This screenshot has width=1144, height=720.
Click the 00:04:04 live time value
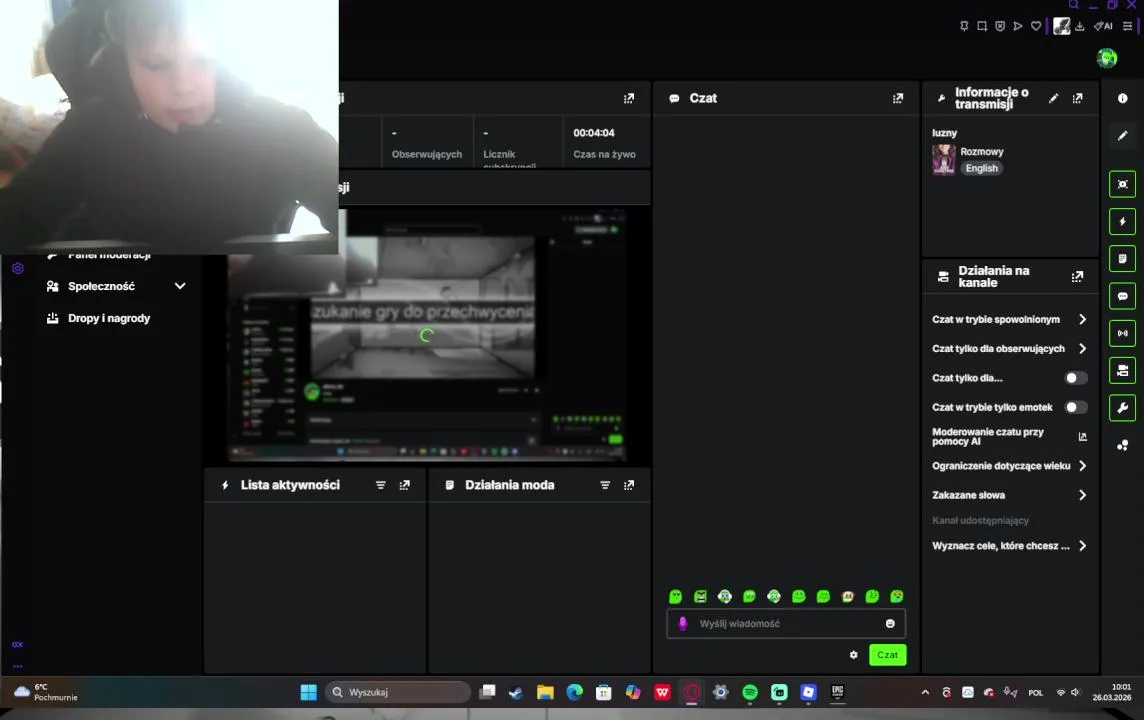pyautogui.click(x=593, y=133)
